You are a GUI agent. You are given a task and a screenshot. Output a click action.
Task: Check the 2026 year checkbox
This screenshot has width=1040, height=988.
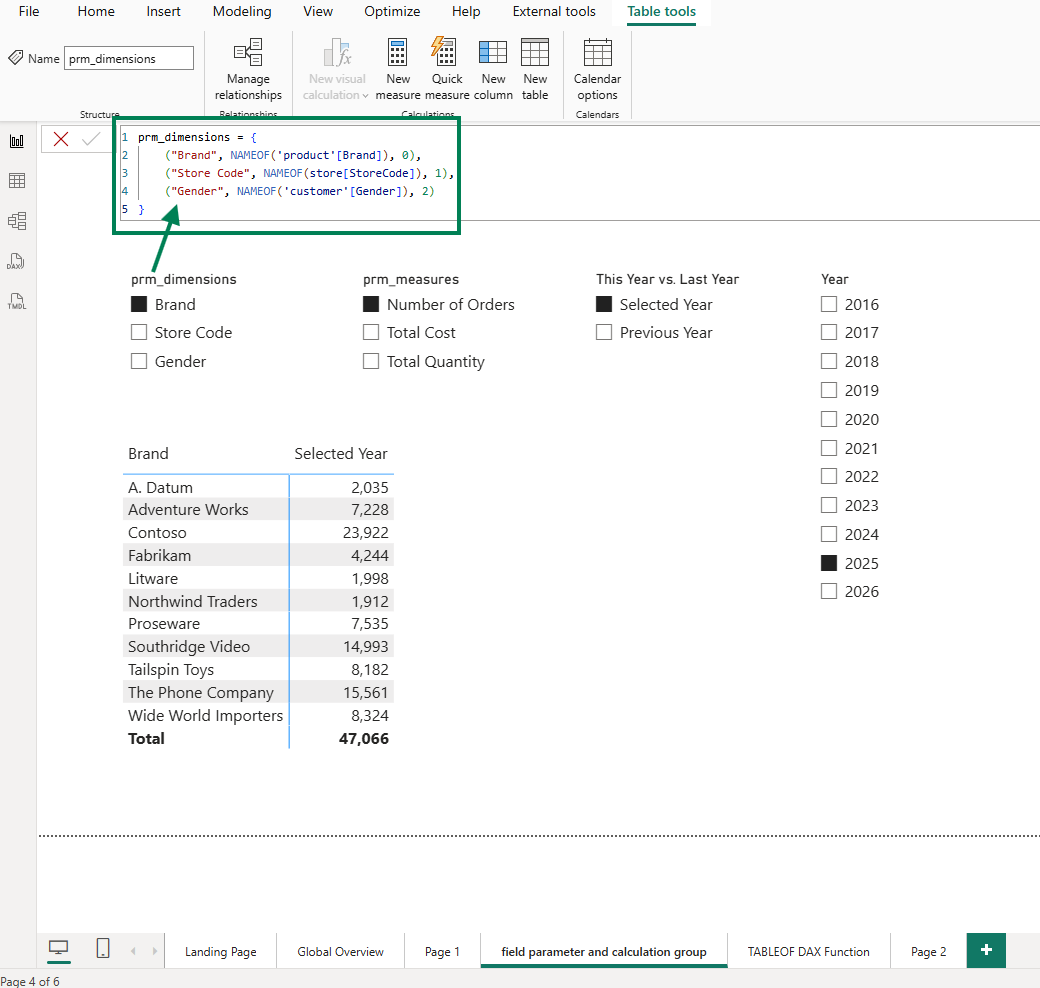coord(828,591)
